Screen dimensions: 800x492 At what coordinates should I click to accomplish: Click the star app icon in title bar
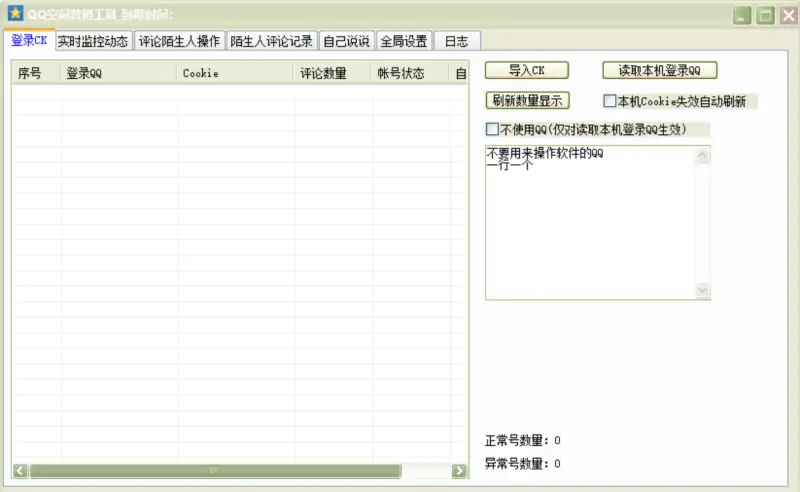pyautogui.click(x=15, y=14)
